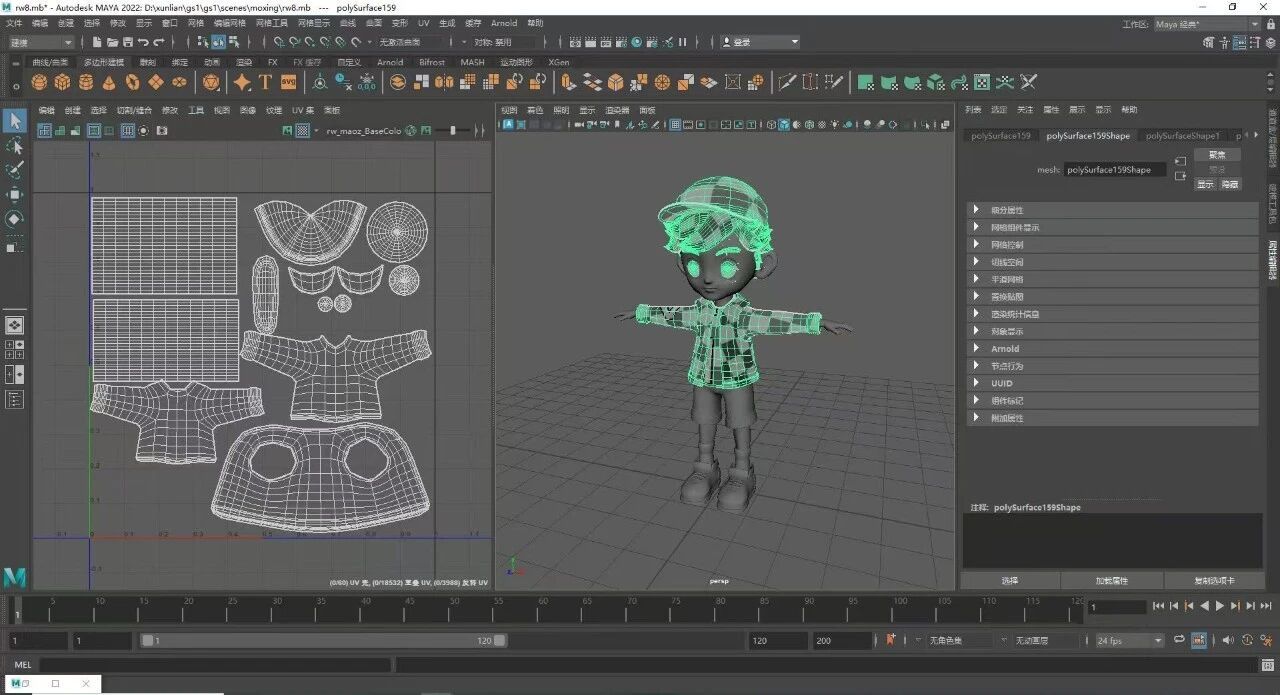1280x695 pixels.
Task: Expand the UUID attribute section
Action: (1001, 383)
